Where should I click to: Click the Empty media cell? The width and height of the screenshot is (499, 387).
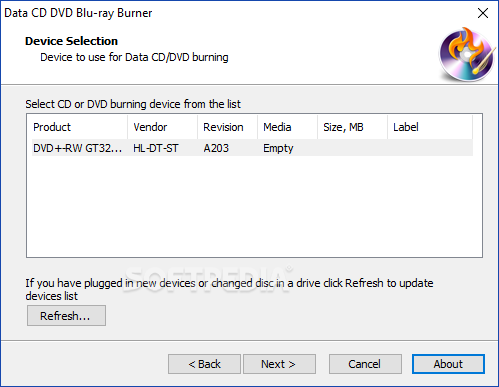pos(278,148)
